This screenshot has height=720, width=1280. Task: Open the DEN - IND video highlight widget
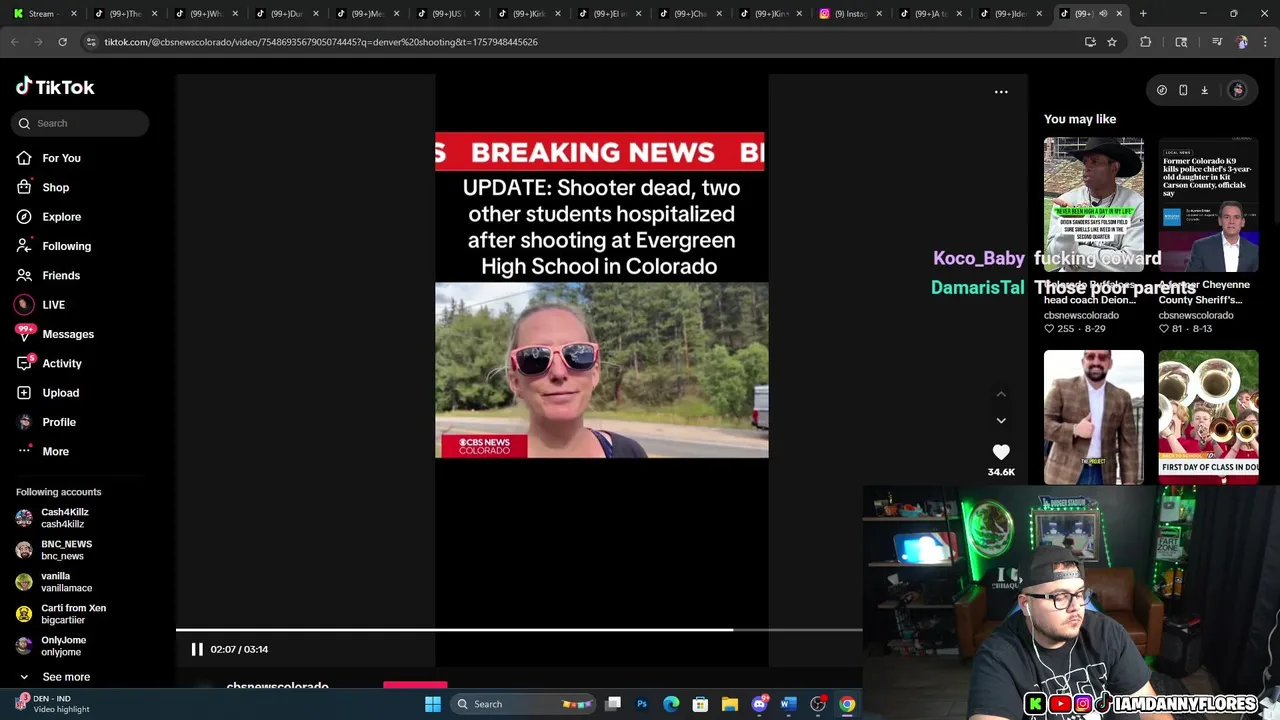[x=52, y=704]
